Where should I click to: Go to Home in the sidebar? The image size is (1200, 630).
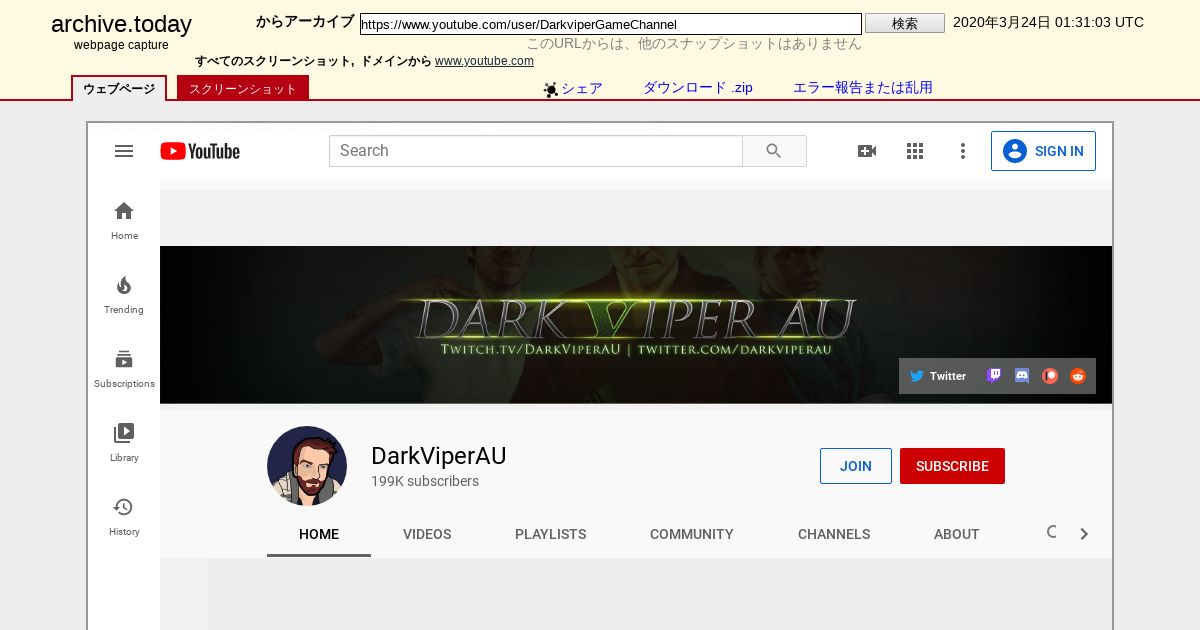124,221
